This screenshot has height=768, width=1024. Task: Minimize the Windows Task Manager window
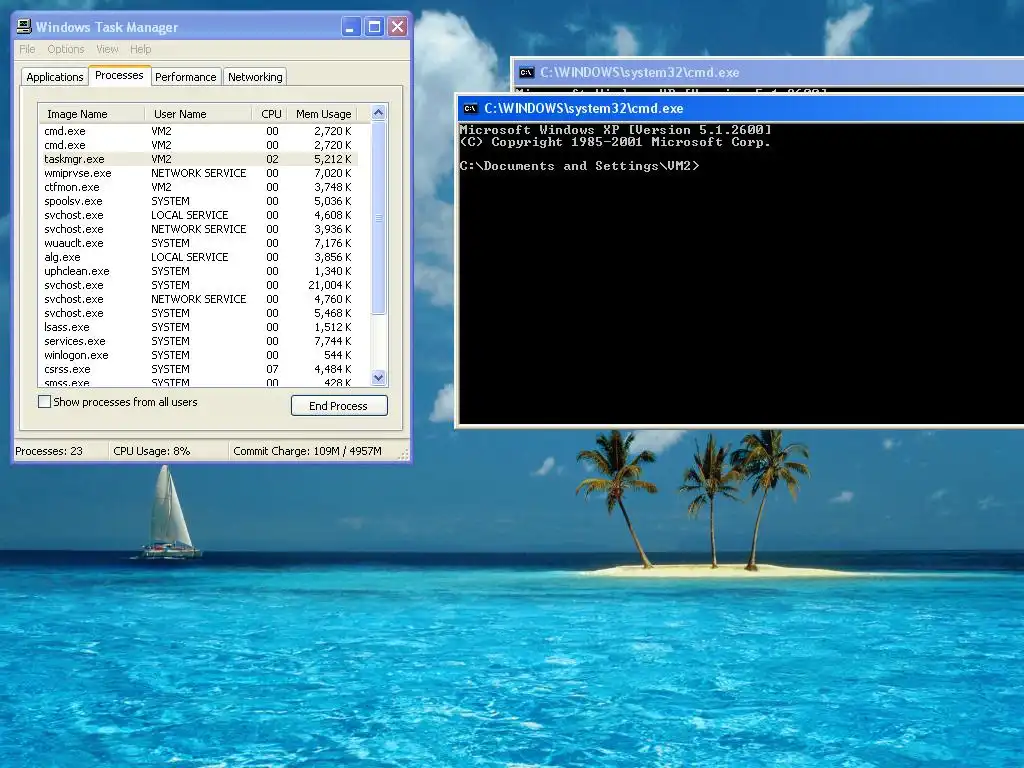pos(351,27)
